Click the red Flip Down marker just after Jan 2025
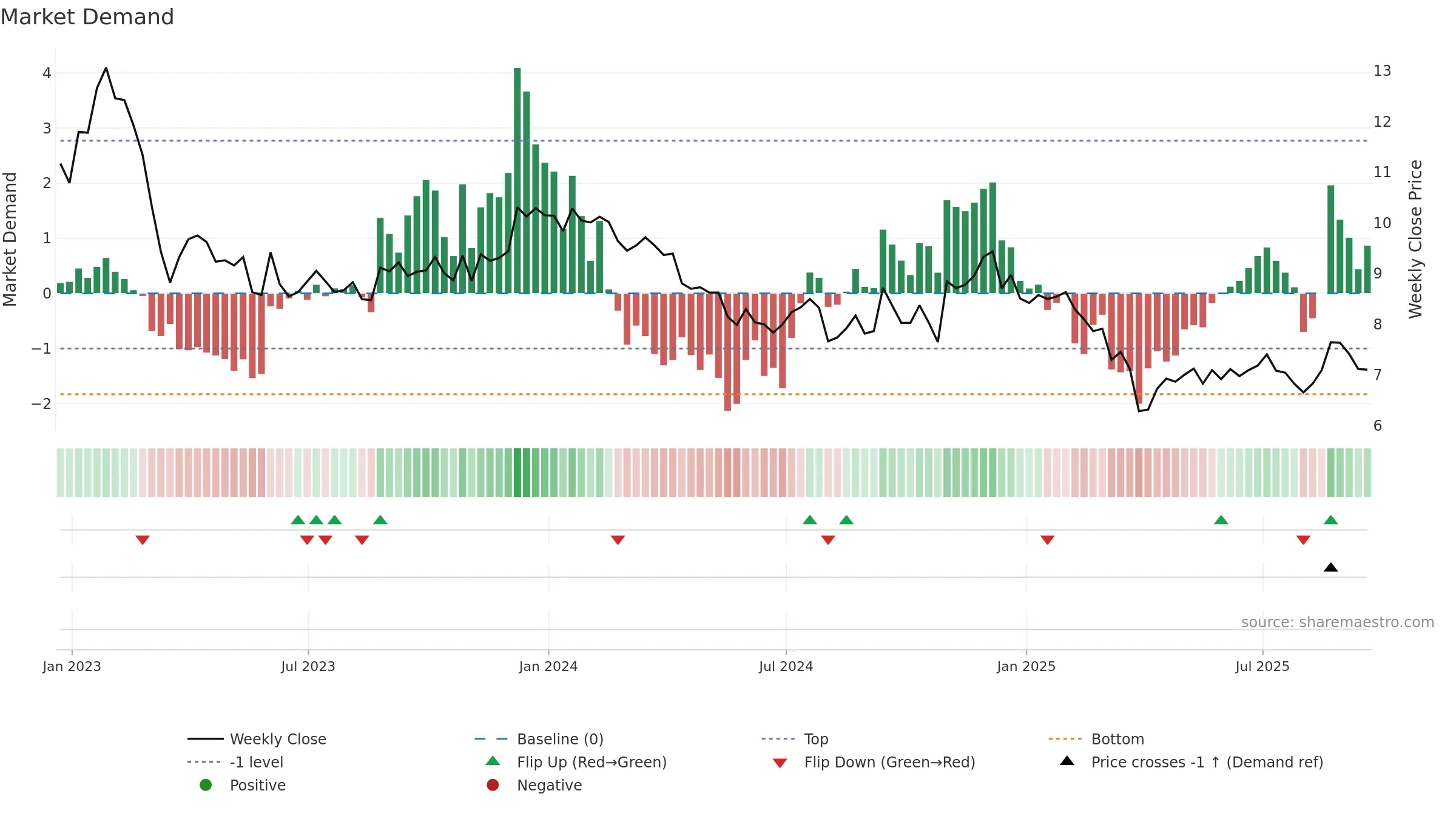 [1047, 540]
